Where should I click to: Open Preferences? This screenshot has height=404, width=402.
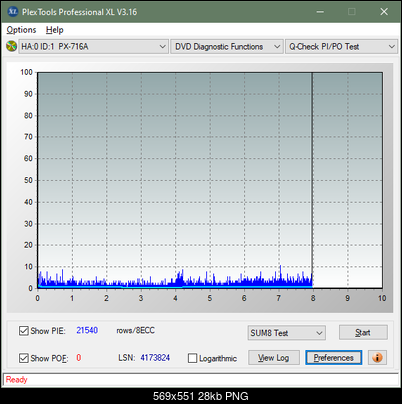click(334, 358)
